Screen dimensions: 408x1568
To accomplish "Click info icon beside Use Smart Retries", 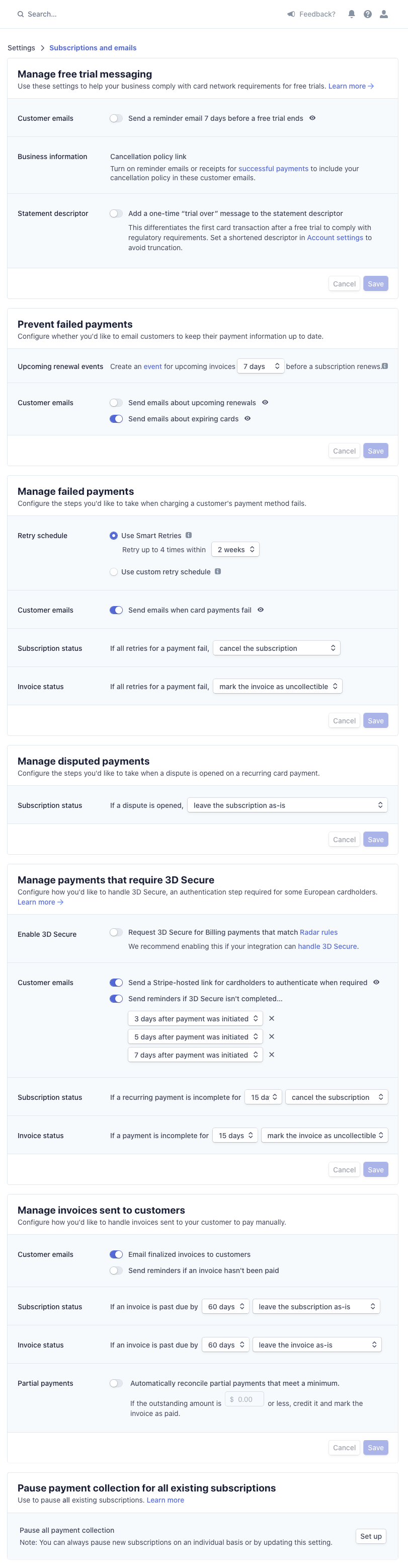I will [189, 536].
